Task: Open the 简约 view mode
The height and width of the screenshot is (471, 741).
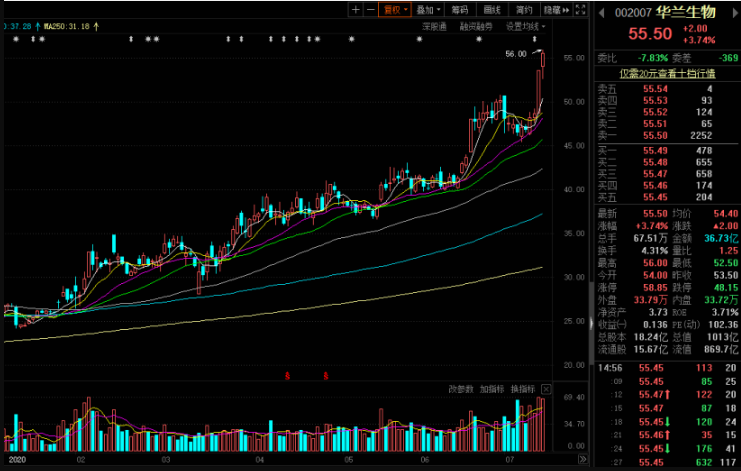Action: click(x=524, y=9)
